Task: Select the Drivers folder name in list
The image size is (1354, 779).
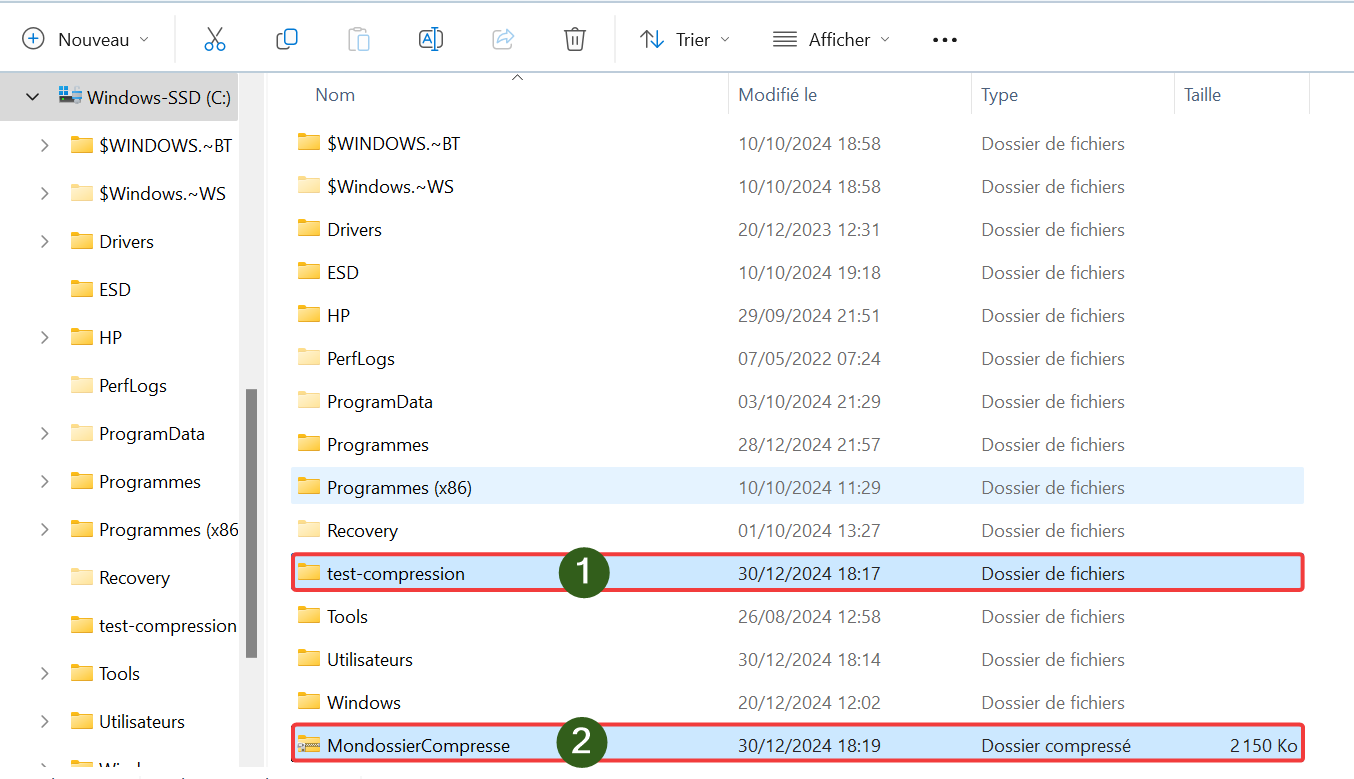Action: tap(354, 229)
